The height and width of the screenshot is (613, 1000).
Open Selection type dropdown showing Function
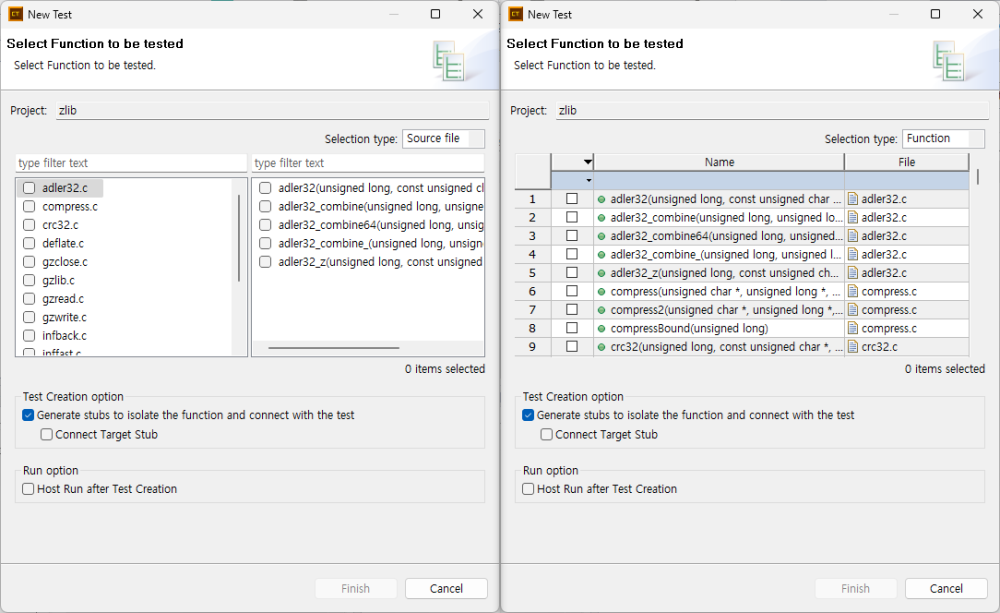(x=943, y=139)
